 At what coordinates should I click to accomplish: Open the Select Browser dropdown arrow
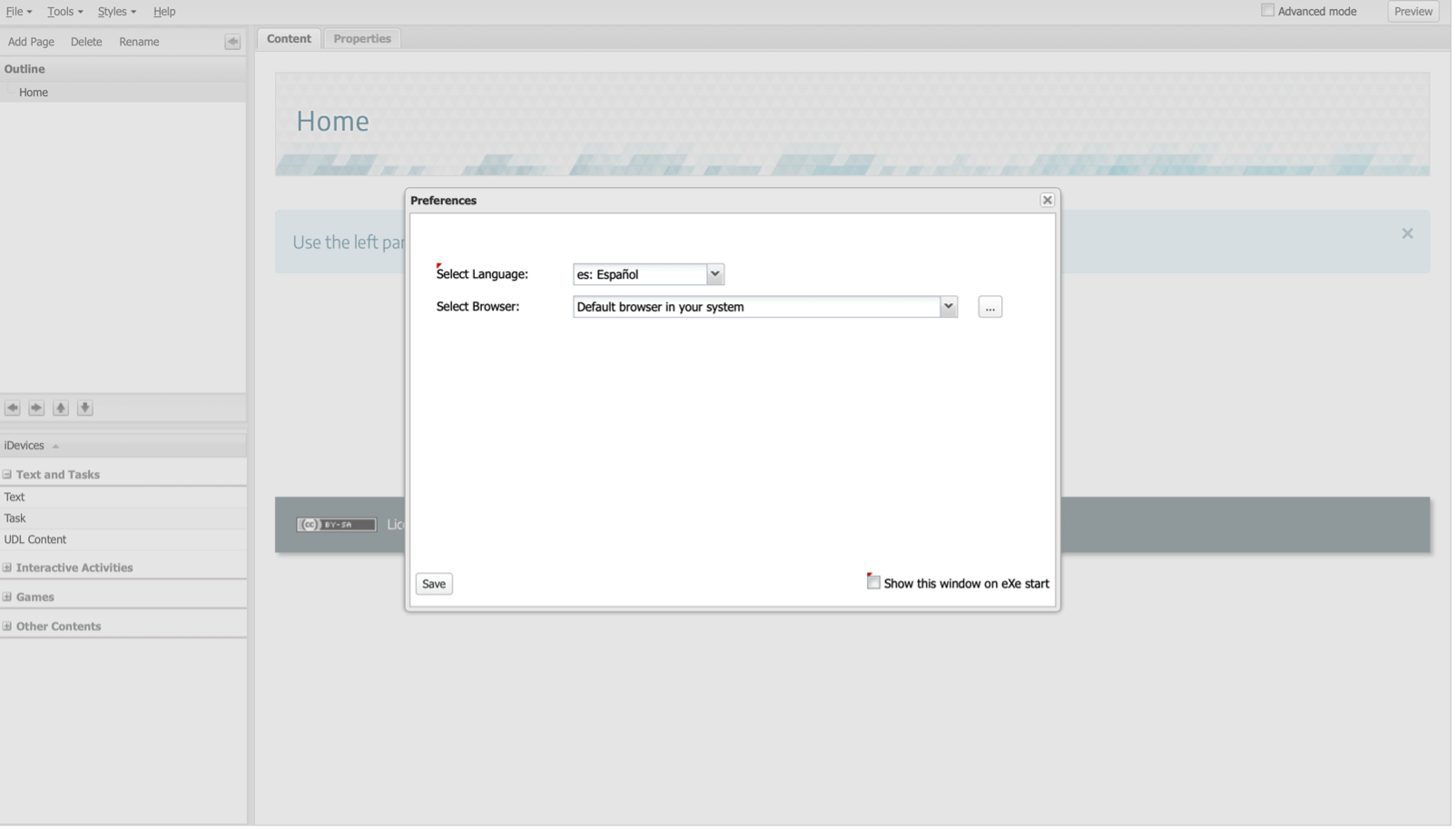(948, 307)
